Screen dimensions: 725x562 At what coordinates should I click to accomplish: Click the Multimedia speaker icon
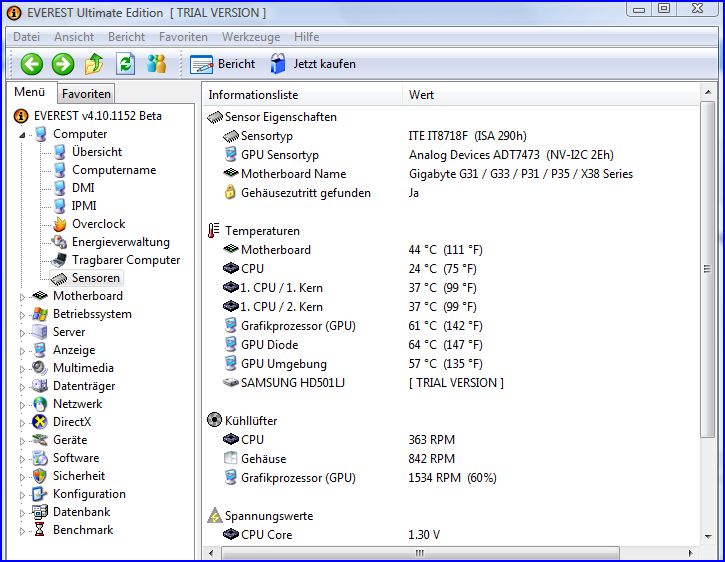pyautogui.click(x=40, y=368)
